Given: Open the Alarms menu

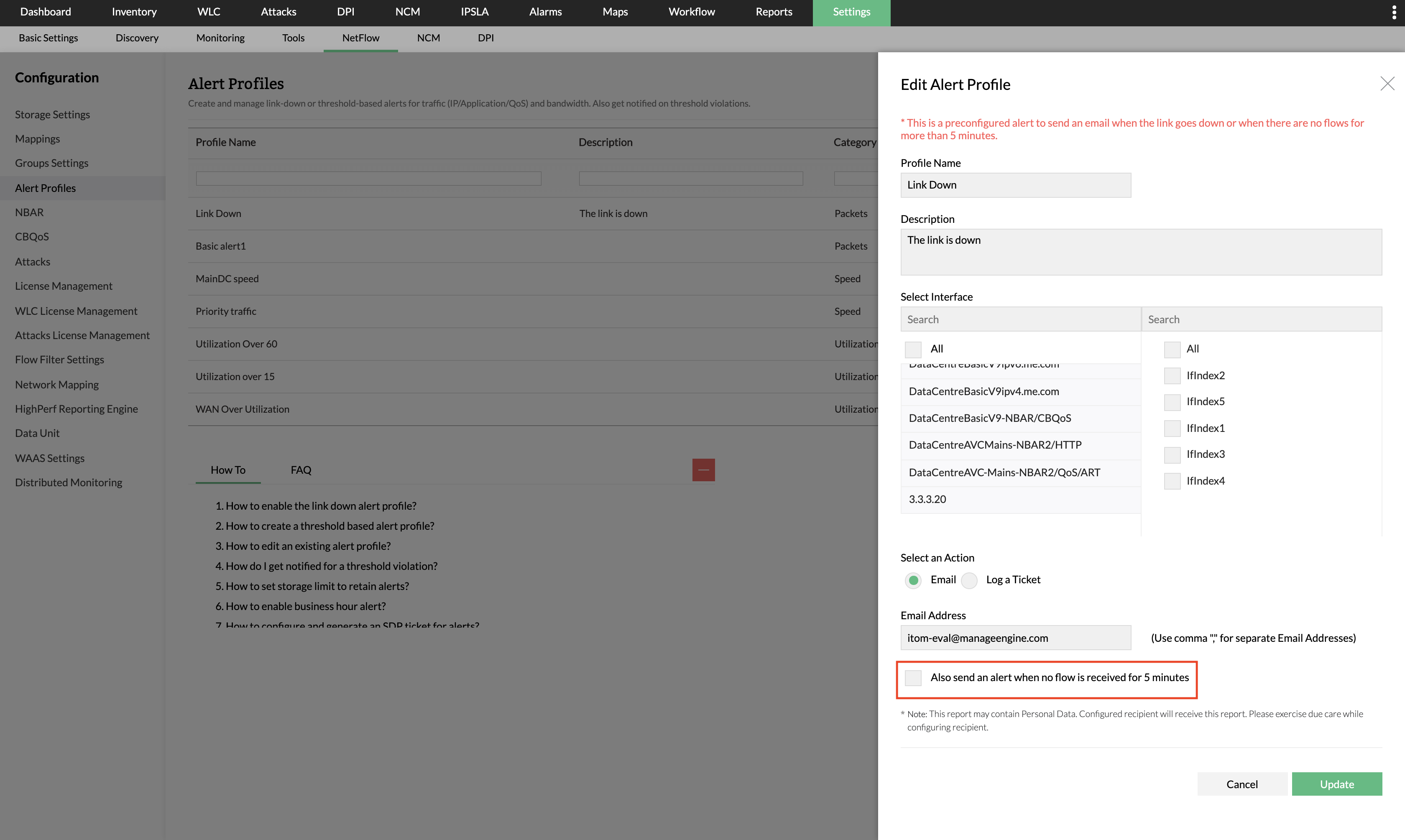Looking at the screenshot, I should [545, 12].
